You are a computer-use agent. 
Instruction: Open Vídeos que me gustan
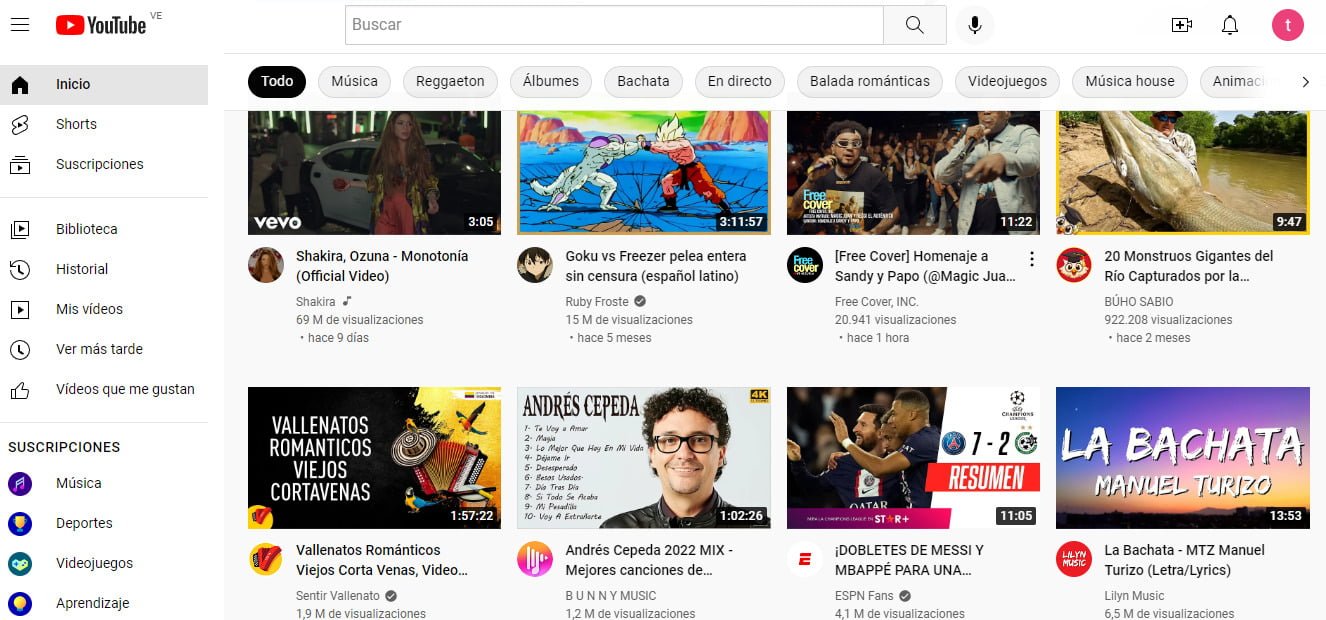104,389
